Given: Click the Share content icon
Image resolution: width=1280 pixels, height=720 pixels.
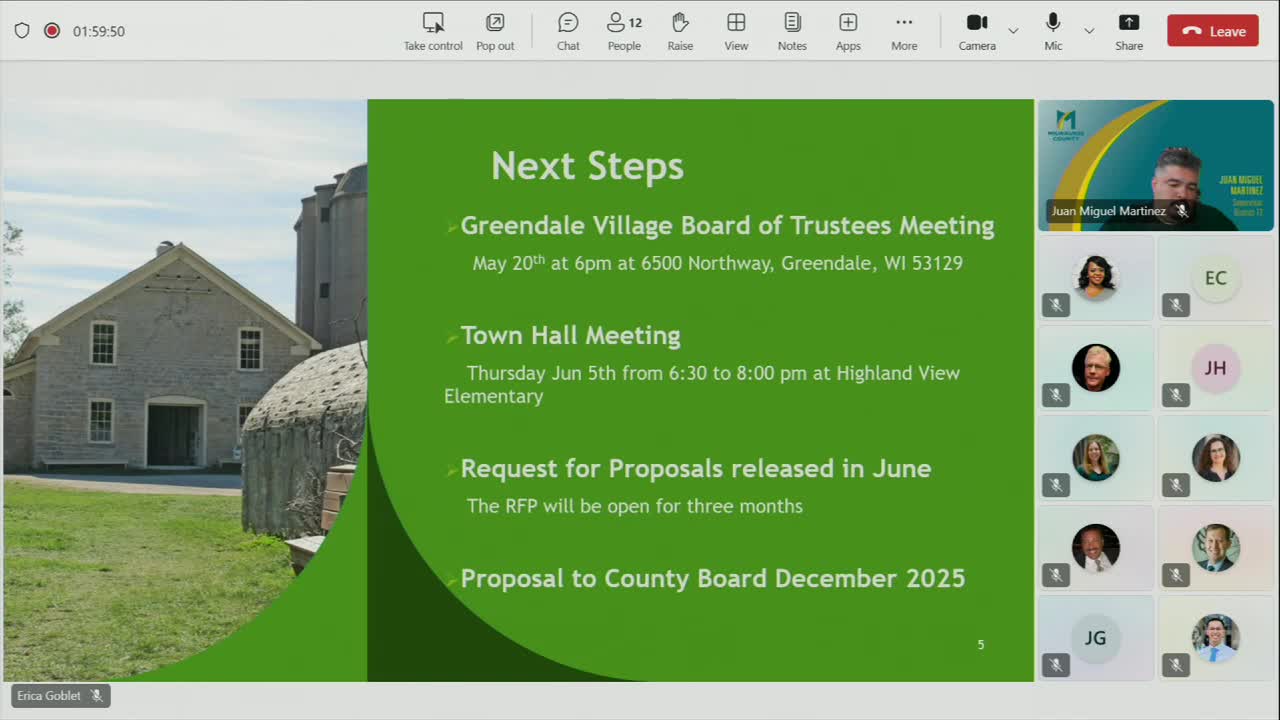Looking at the screenshot, I should [x=1128, y=31].
